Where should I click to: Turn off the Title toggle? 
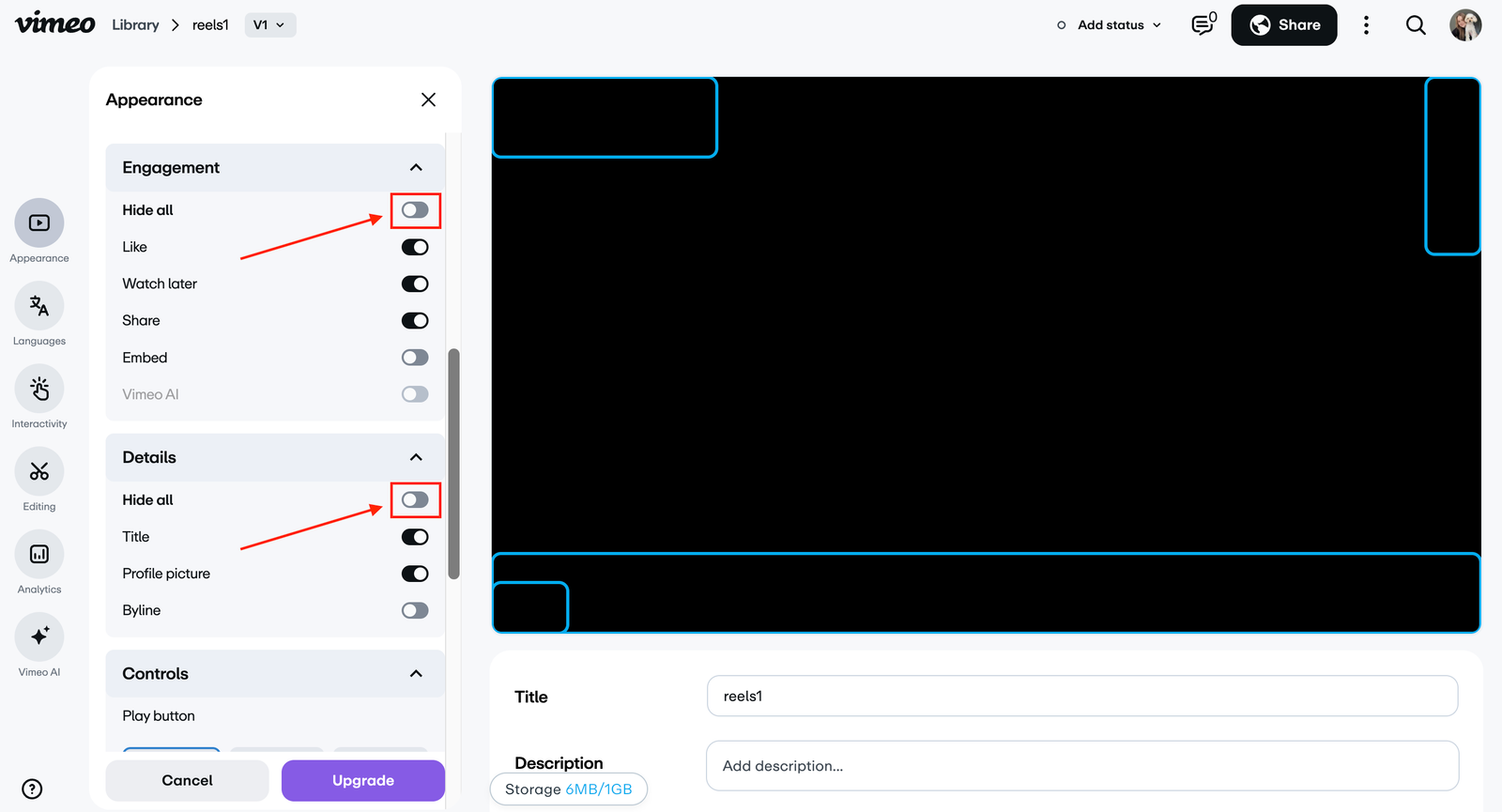[415, 537]
